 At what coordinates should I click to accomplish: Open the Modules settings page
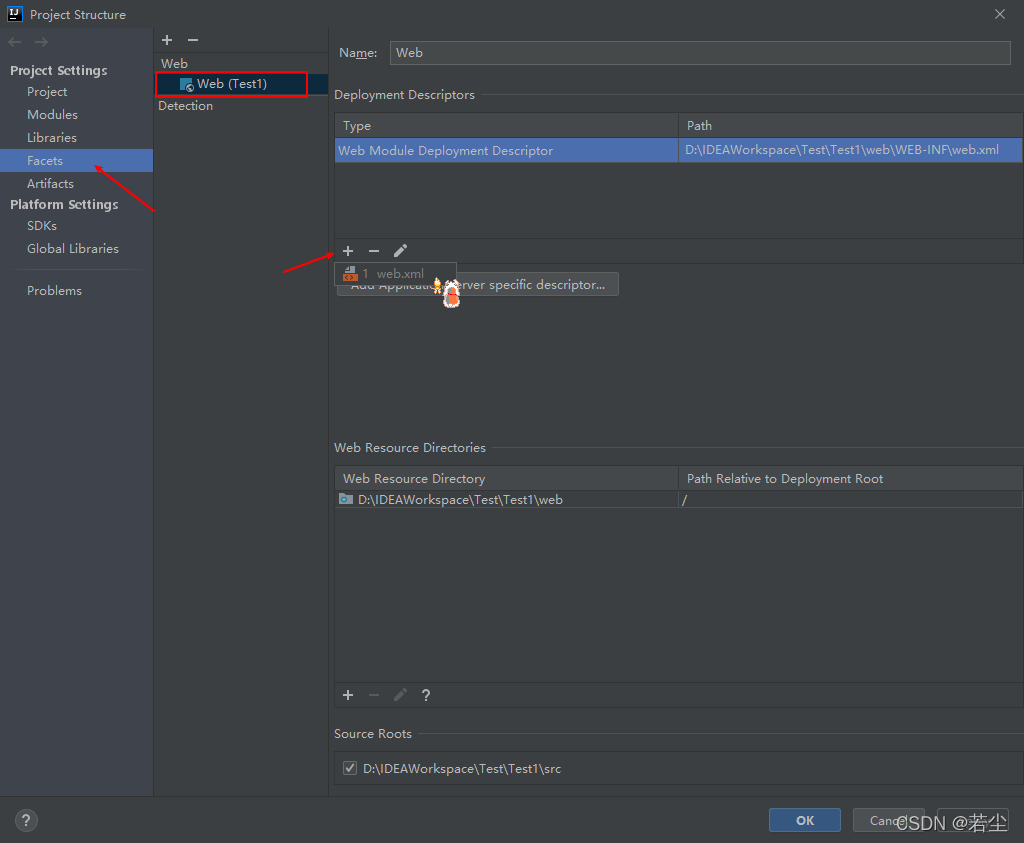pos(52,115)
